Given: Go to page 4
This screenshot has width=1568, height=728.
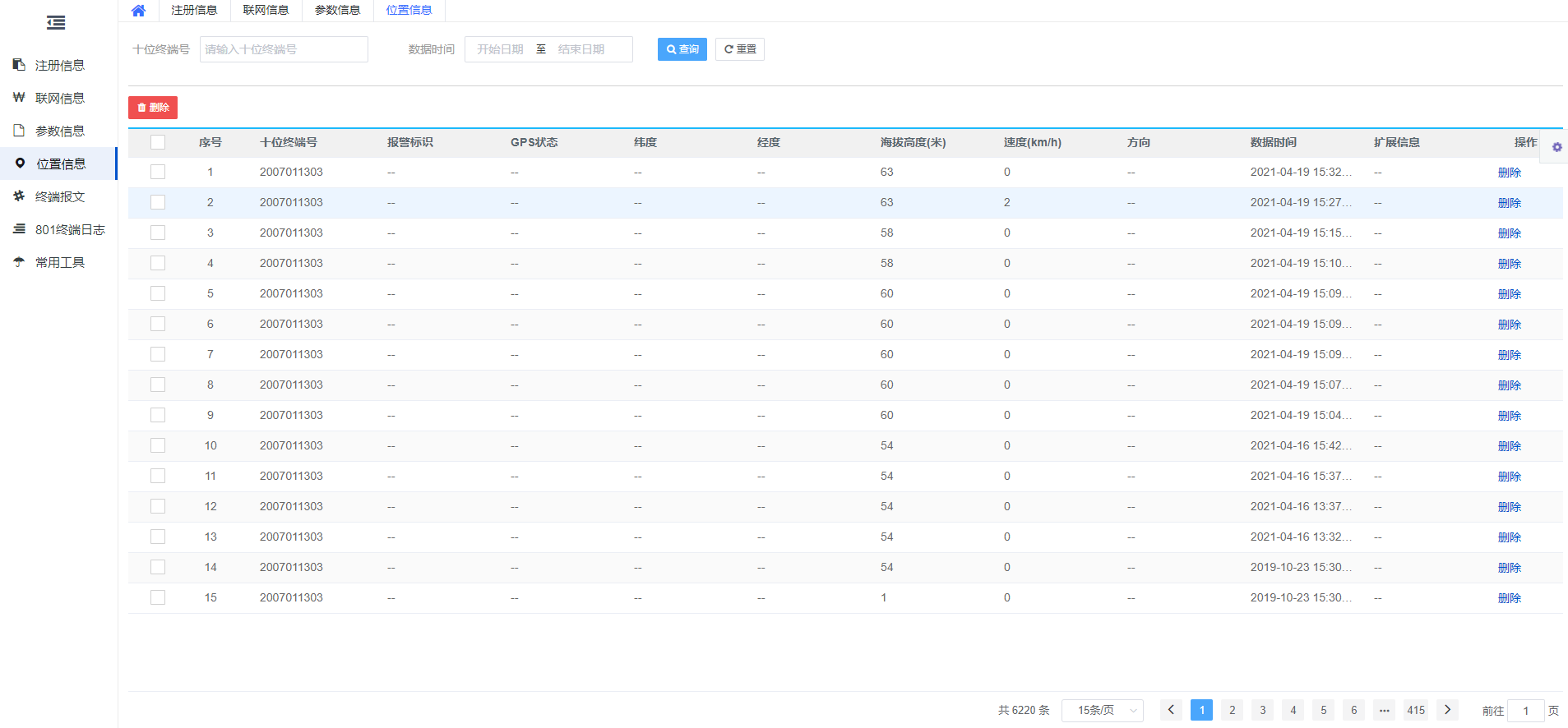Looking at the screenshot, I should [x=1293, y=710].
